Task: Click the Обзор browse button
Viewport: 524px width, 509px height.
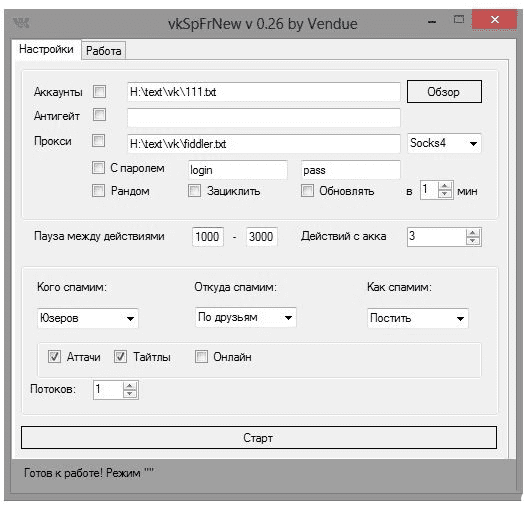Action: [444, 92]
